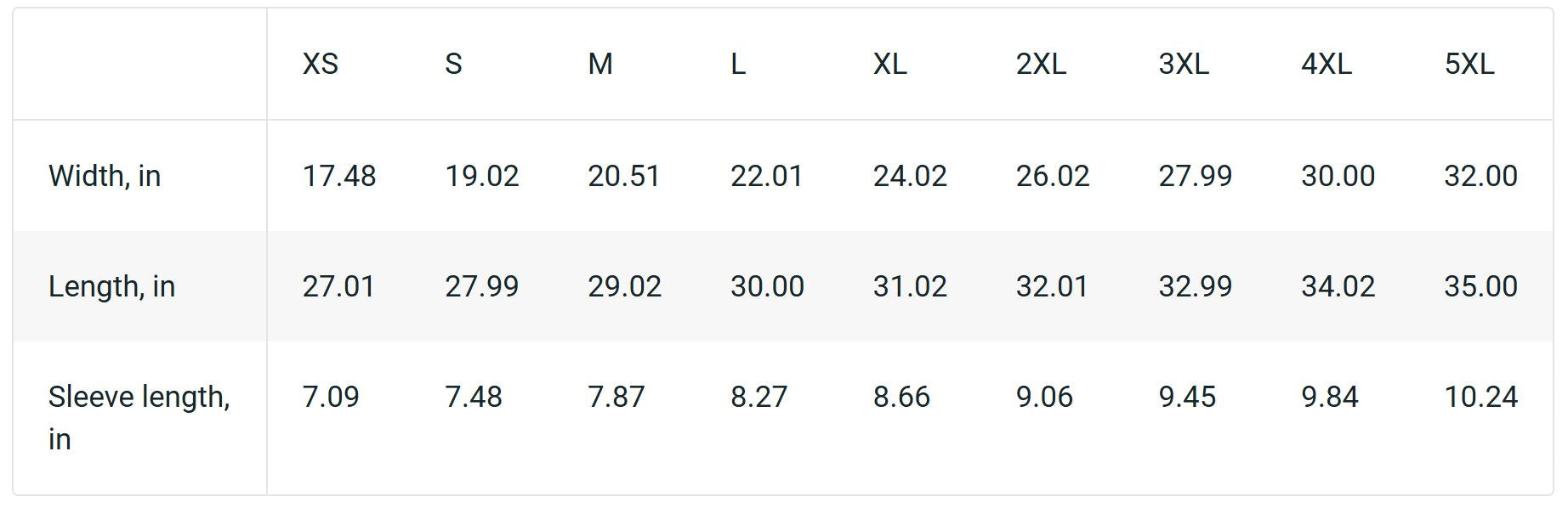Click the S size column header
This screenshot has width=1568, height=508.
coord(453,64)
